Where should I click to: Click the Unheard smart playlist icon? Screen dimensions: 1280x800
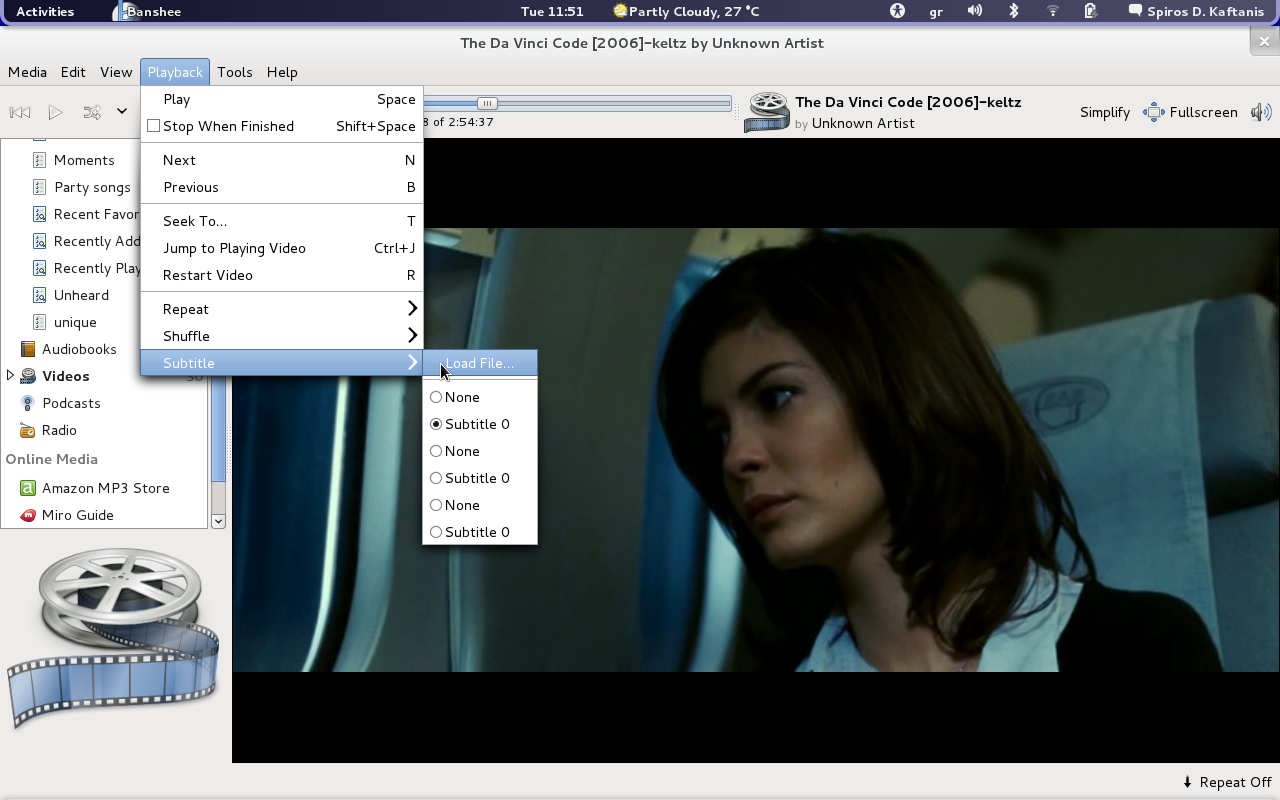40,295
